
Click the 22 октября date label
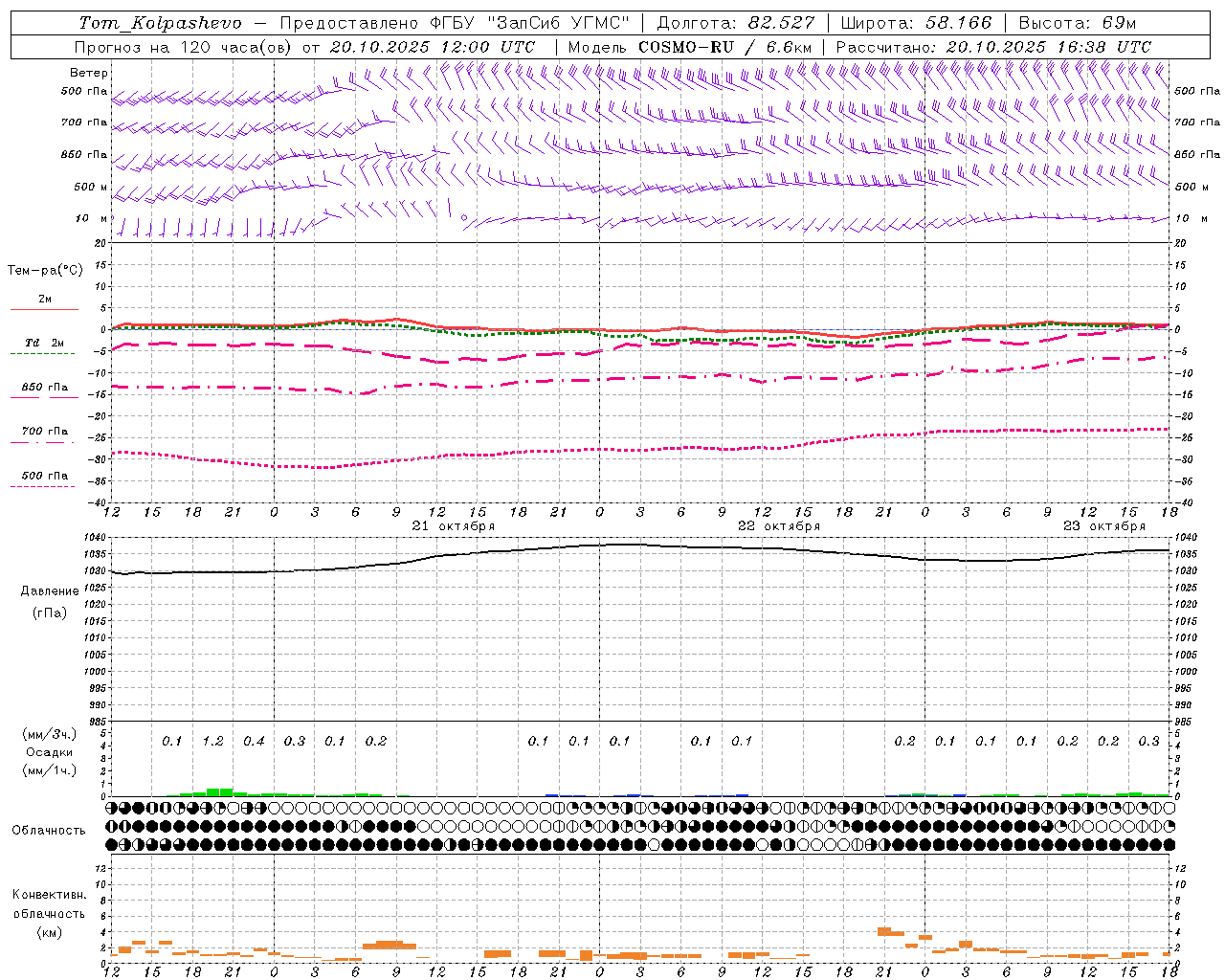point(779,526)
